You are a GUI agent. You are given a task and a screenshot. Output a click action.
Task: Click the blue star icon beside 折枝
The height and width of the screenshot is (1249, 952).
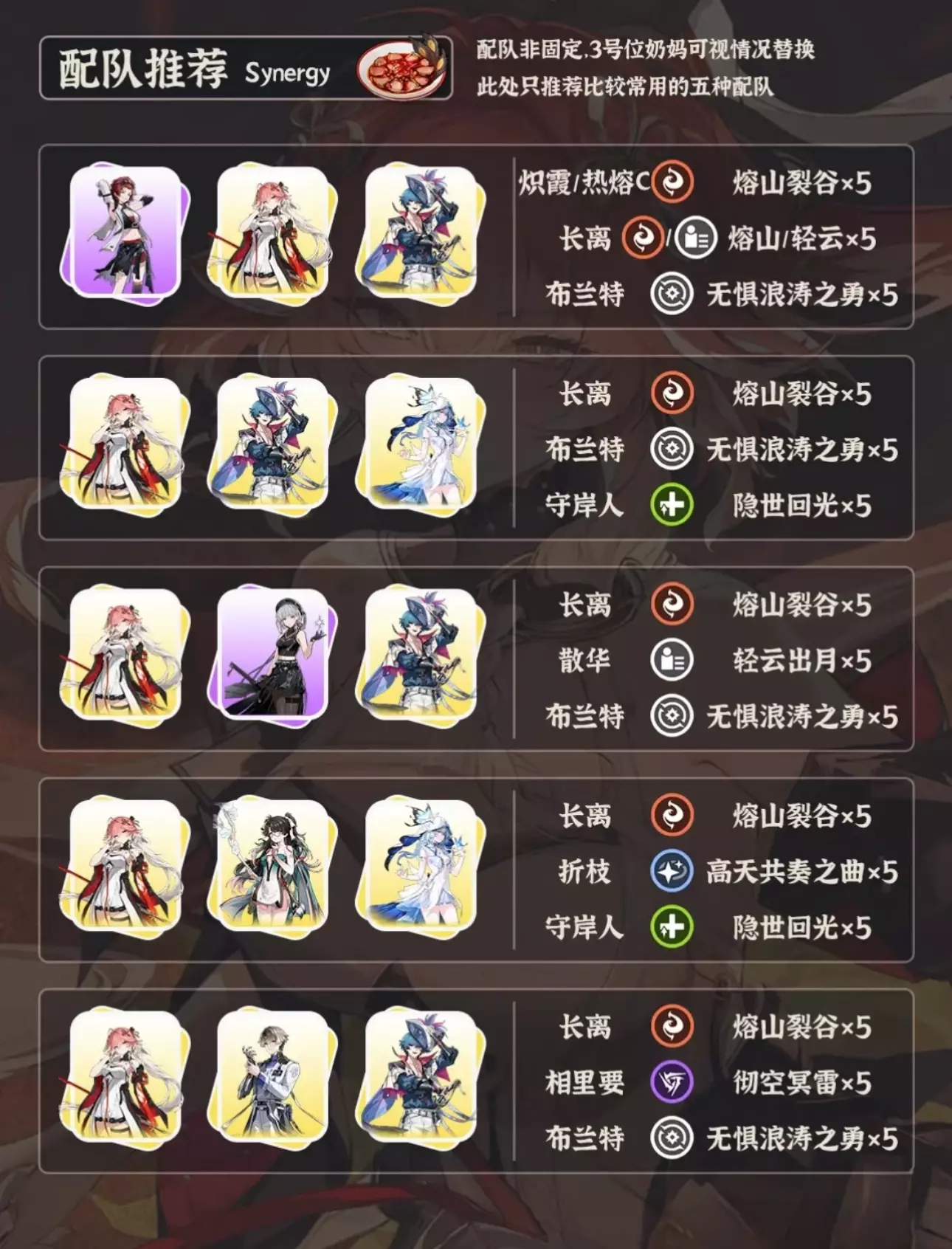[x=672, y=872]
